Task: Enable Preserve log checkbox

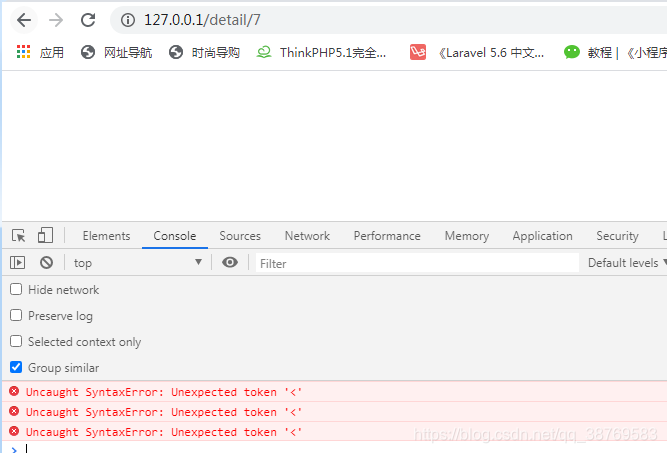Action: pos(16,315)
